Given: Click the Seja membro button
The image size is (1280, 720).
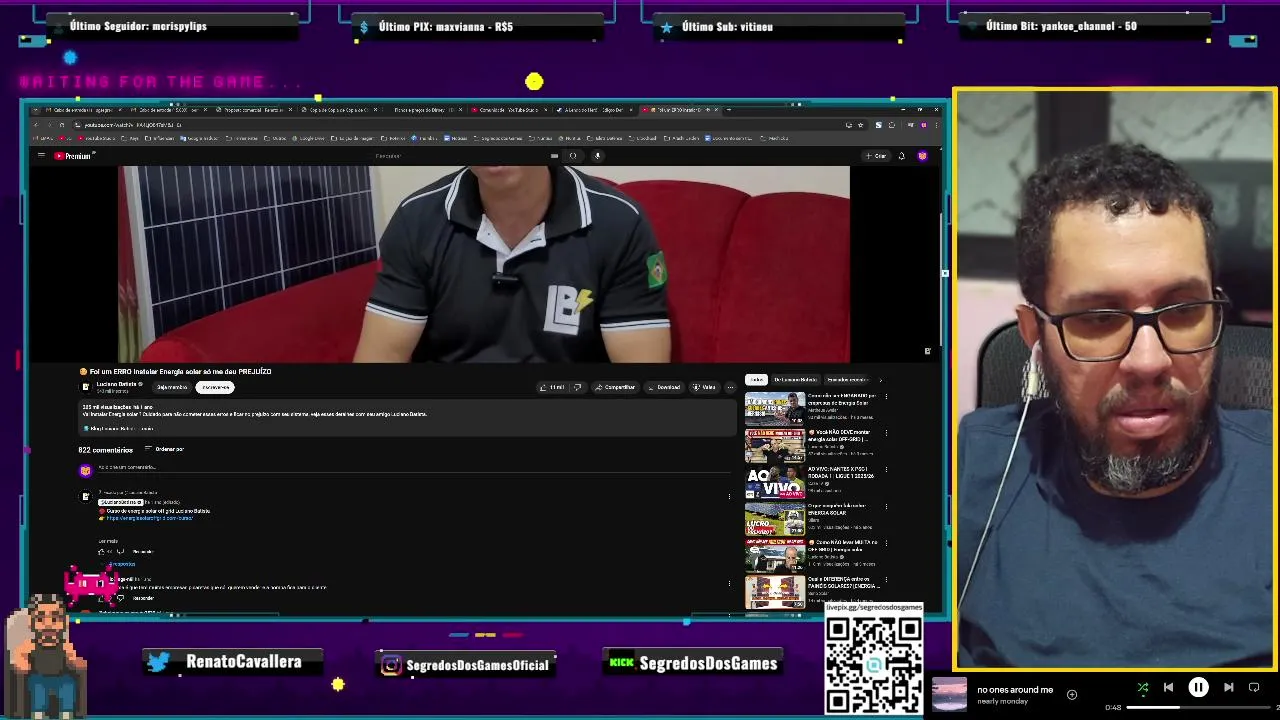Looking at the screenshot, I should pos(172,387).
